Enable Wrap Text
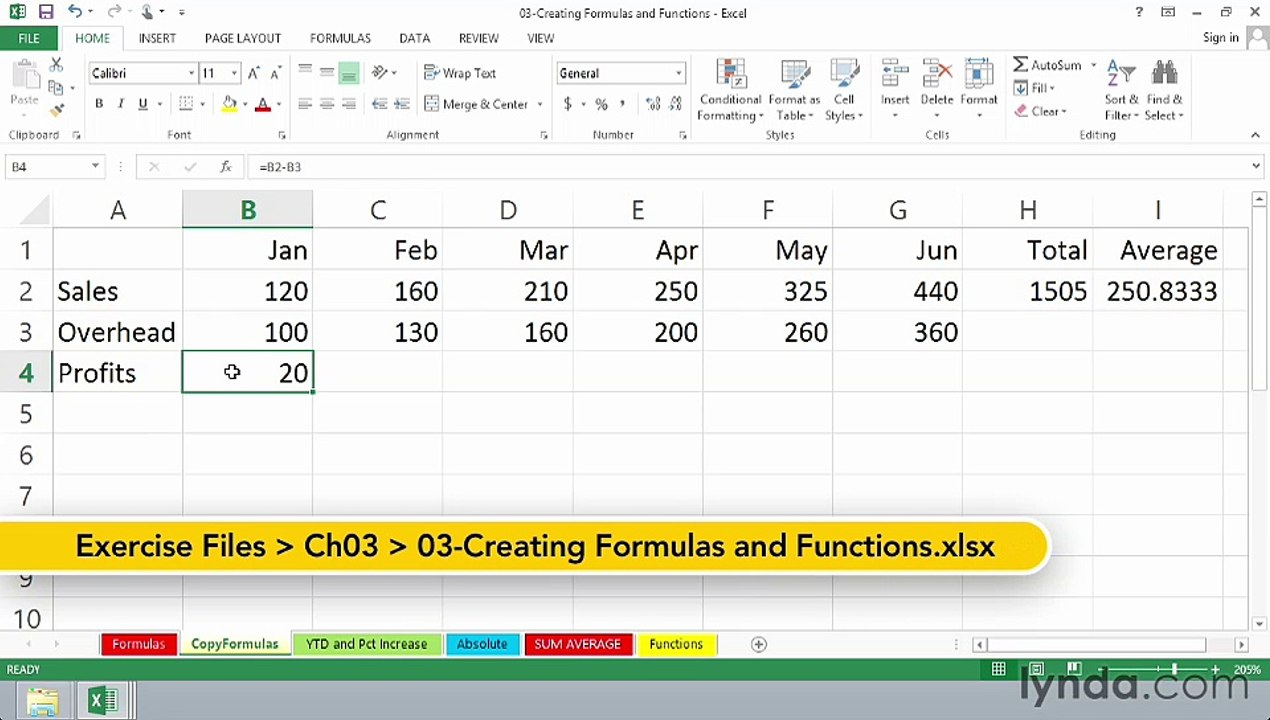The width and height of the screenshot is (1270, 720). pyautogui.click(x=461, y=73)
